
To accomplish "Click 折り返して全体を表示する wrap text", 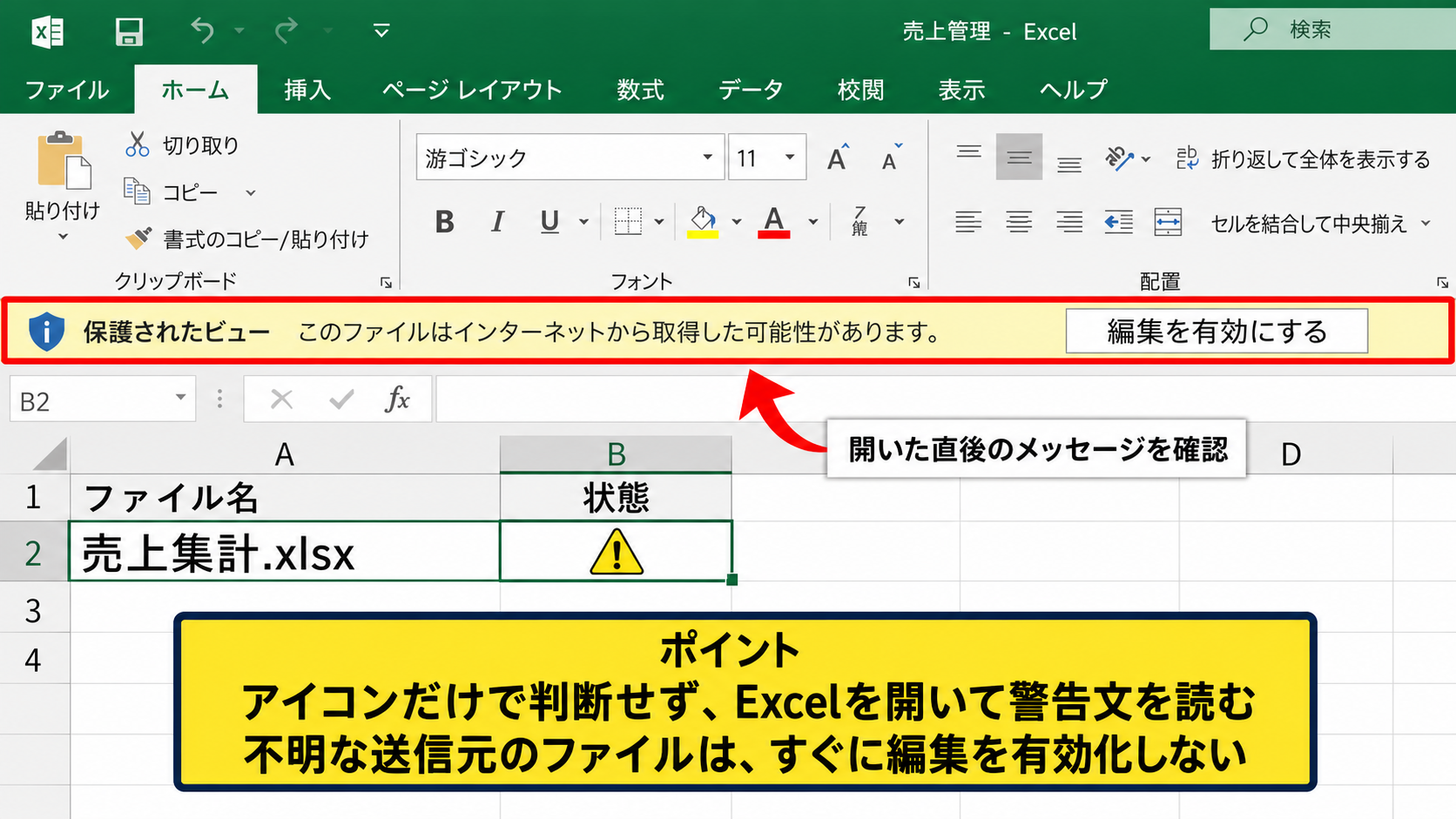I will (x=1303, y=159).
